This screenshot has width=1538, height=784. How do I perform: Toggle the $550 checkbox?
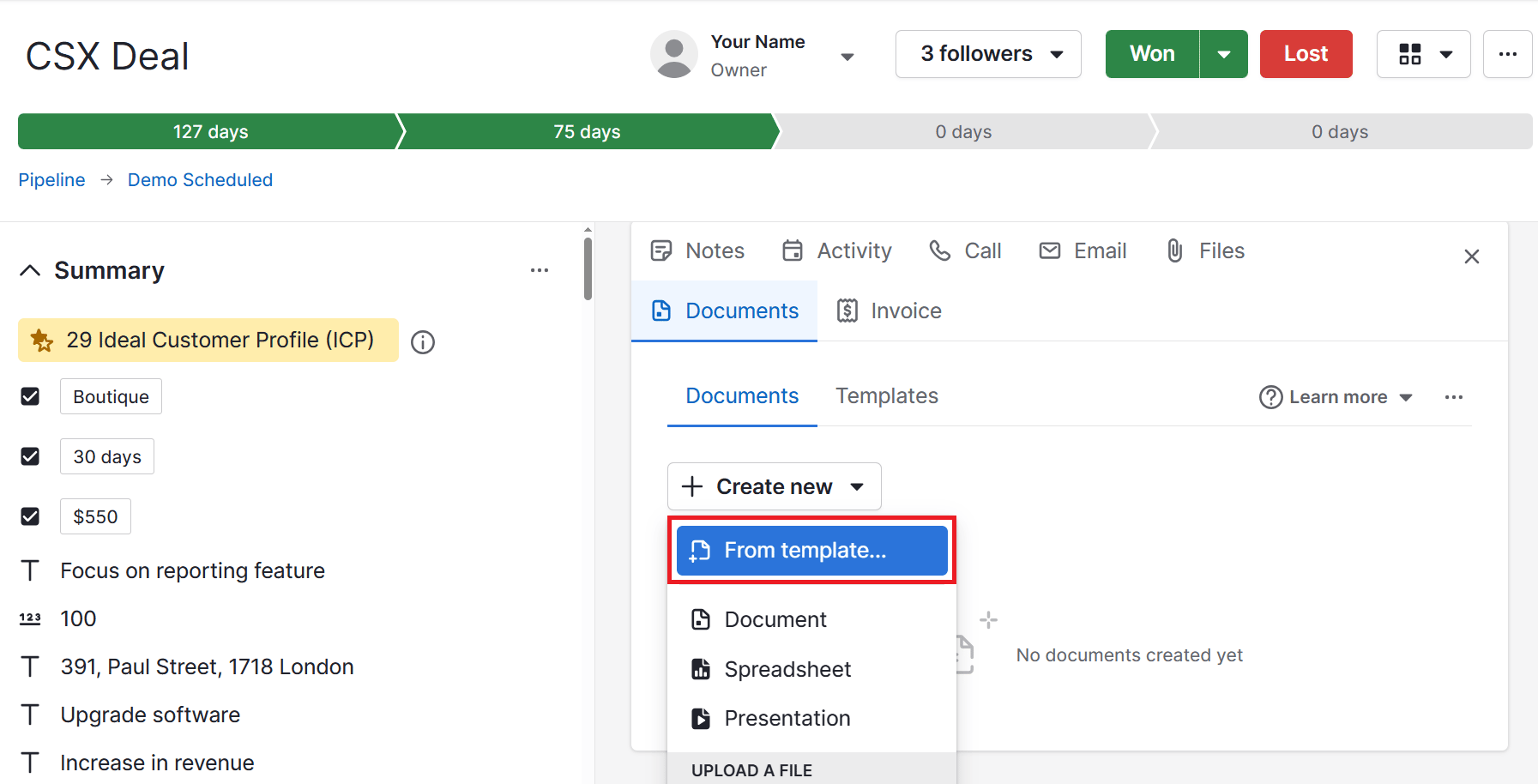pos(30,516)
